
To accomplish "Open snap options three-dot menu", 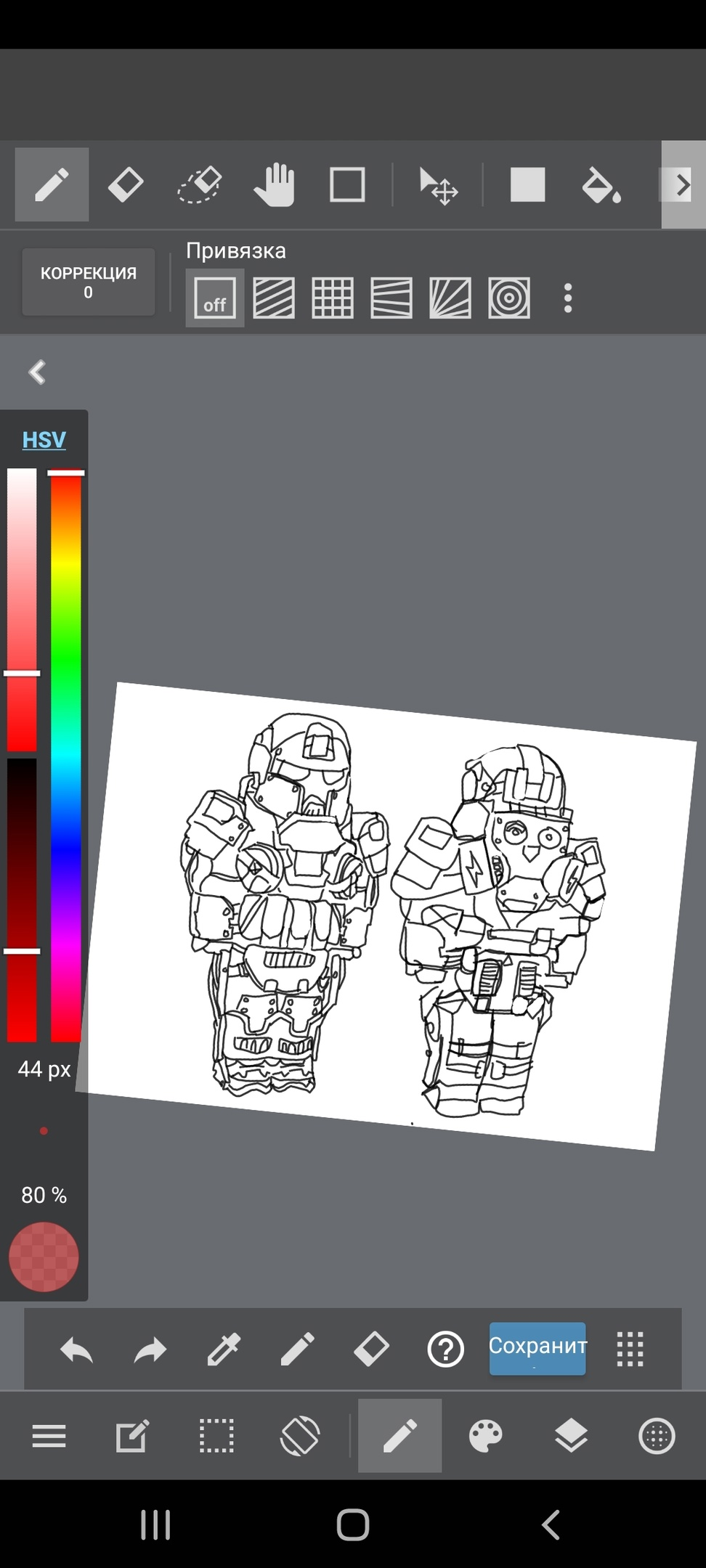I will click(568, 298).
